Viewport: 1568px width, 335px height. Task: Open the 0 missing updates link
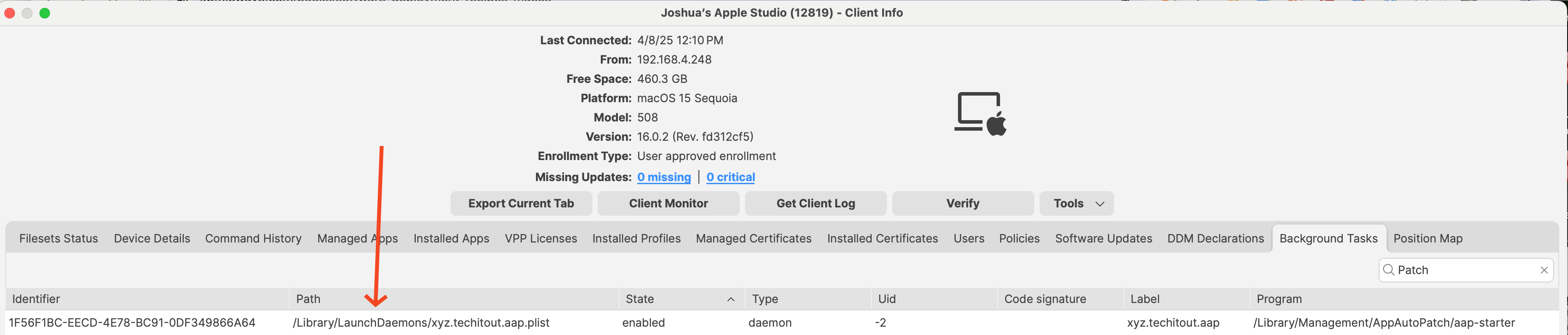pos(663,177)
